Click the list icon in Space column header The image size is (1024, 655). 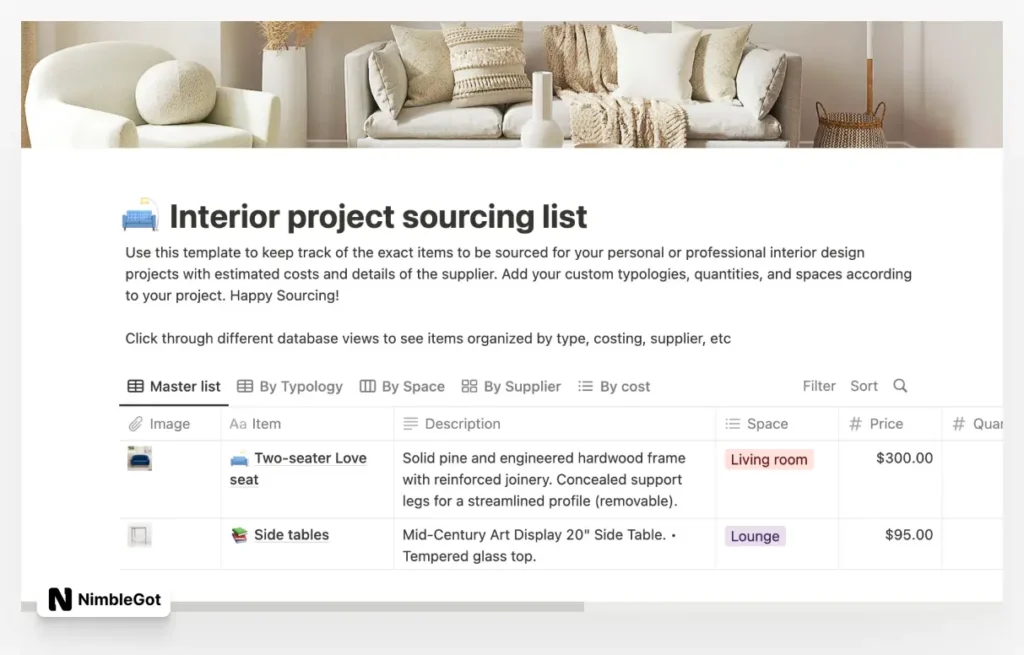pos(732,424)
